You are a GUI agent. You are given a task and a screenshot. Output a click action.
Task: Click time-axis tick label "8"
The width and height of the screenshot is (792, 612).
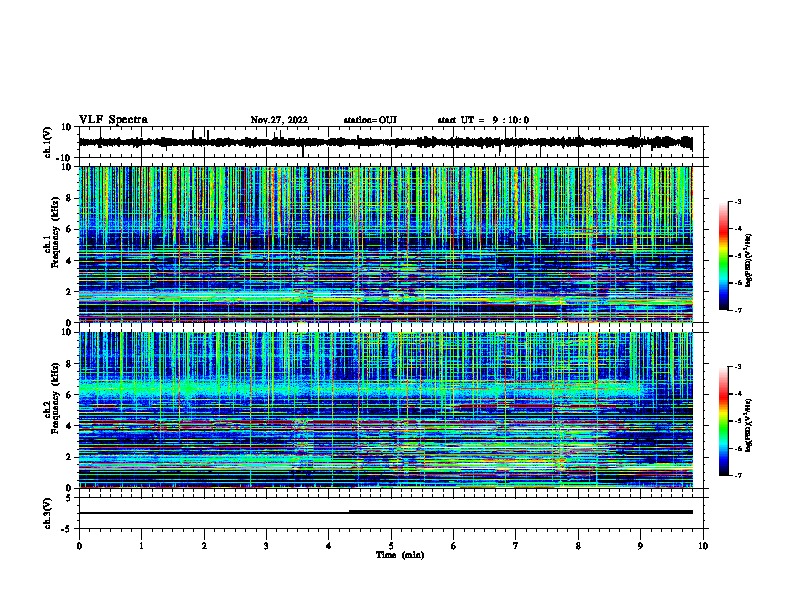tap(578, 546)
